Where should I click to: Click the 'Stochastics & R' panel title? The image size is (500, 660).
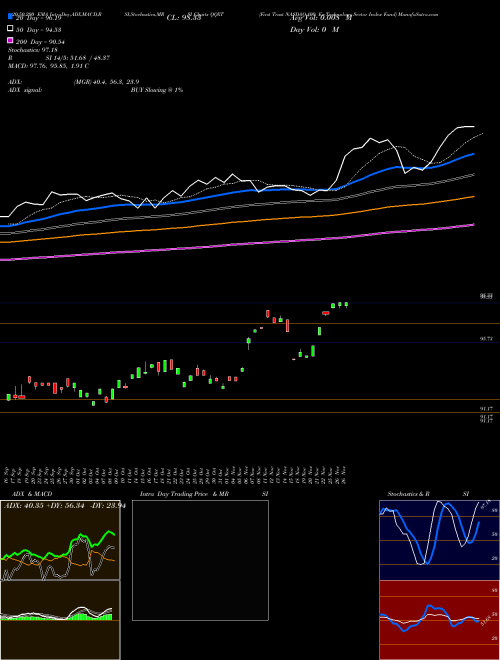(x=408, y=494)
